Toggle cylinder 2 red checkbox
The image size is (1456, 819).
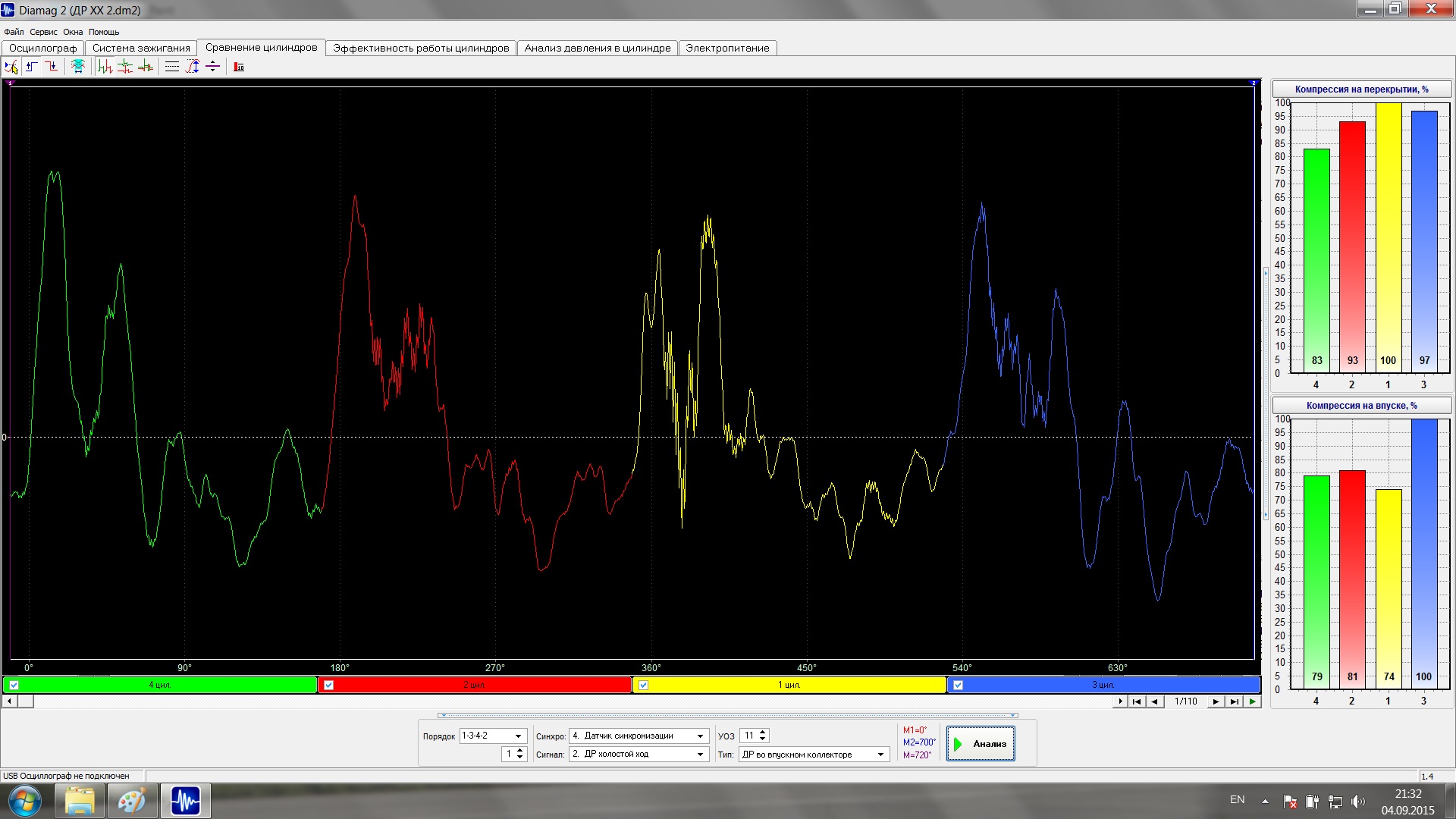(x=329, y=685)
